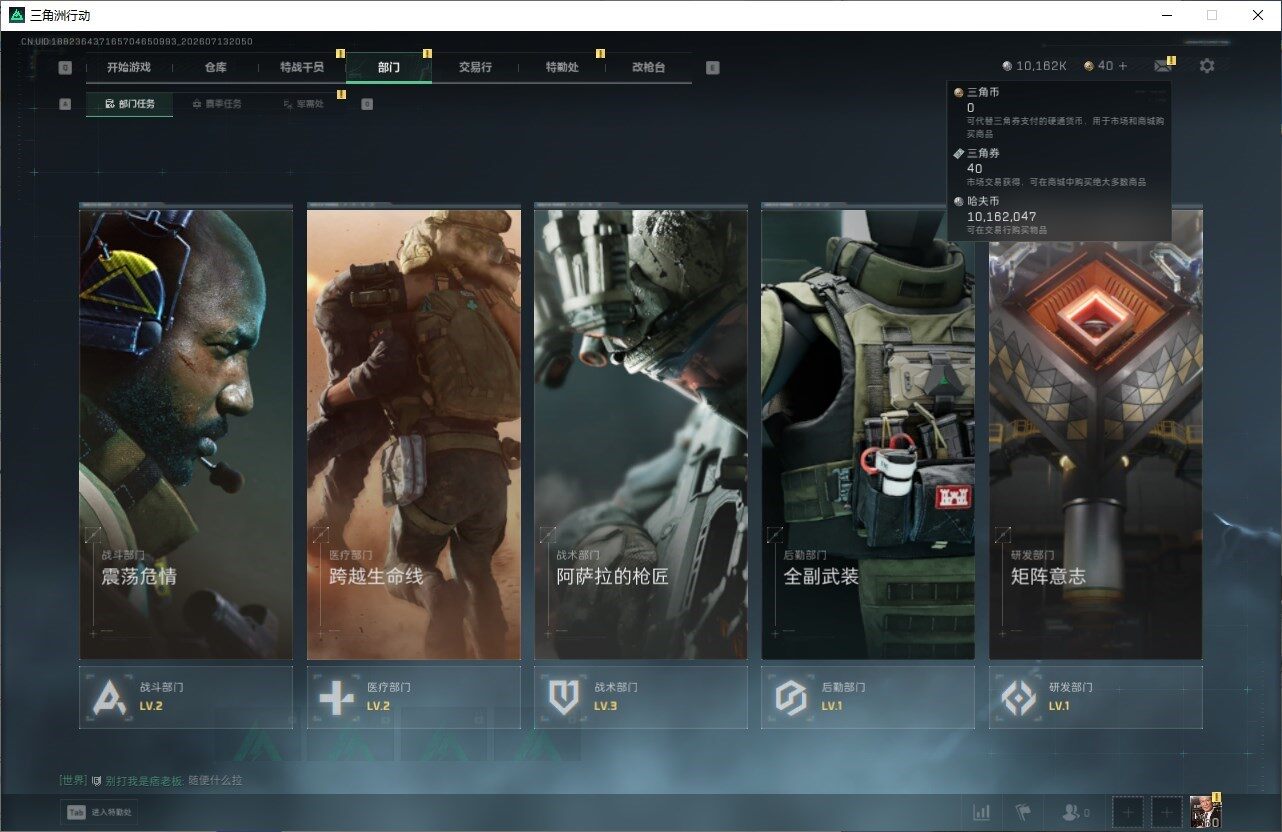Open the 阿萨拉的枪匠 mission card
This screenshot has height=832, width=1282.
click(641, 433)
